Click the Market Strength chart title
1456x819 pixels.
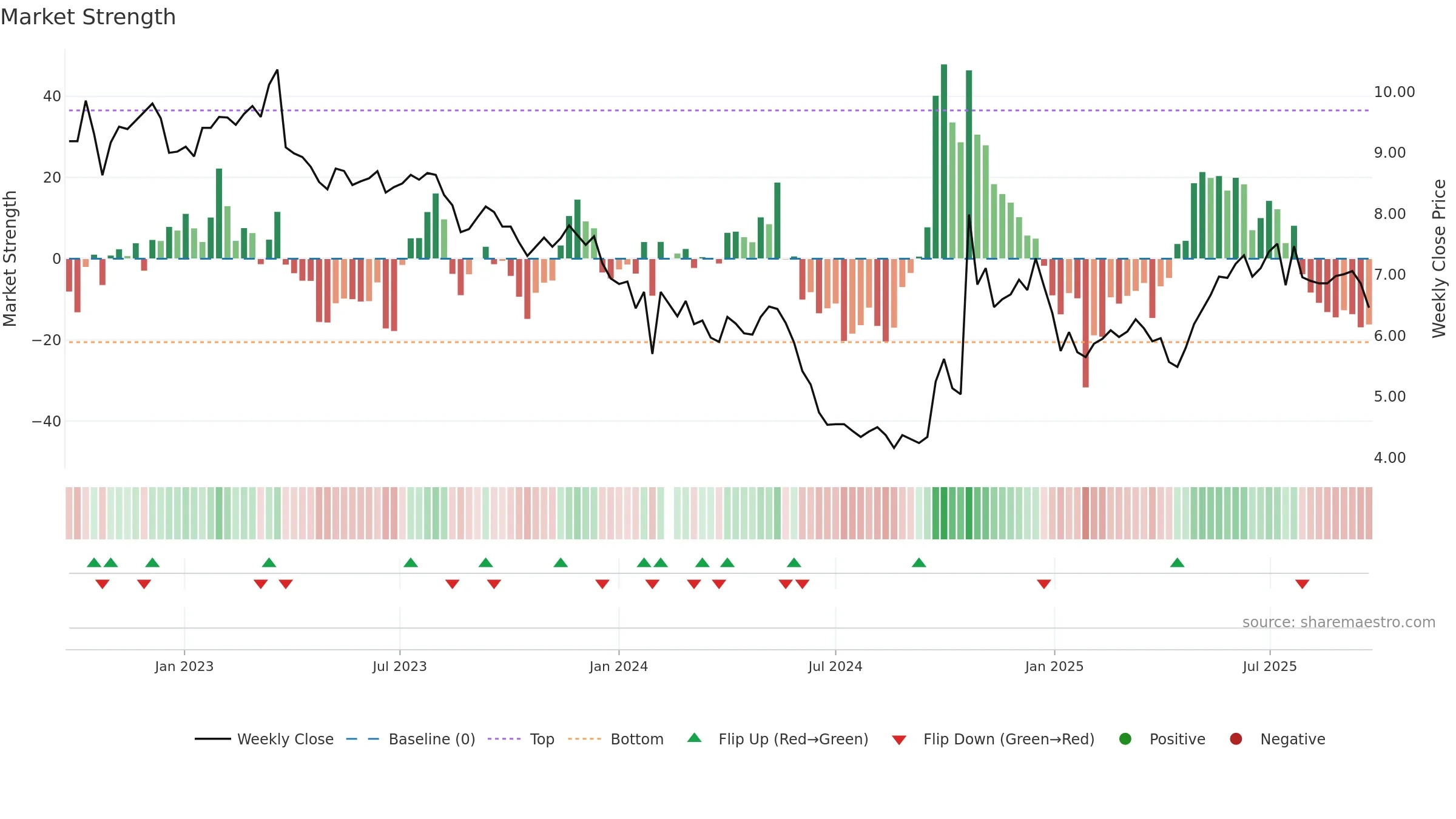click(88, 17)
